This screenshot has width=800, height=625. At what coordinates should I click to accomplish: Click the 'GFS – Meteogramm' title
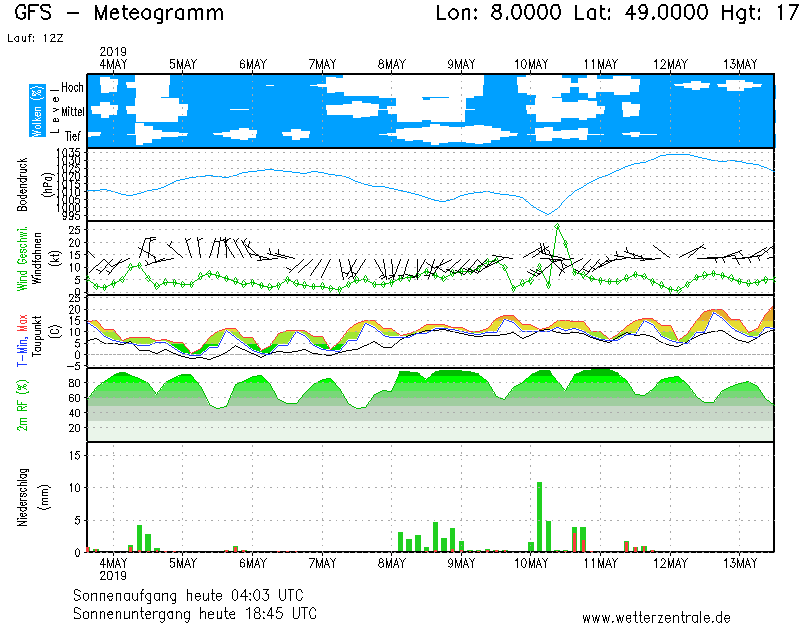click(119, 13)
